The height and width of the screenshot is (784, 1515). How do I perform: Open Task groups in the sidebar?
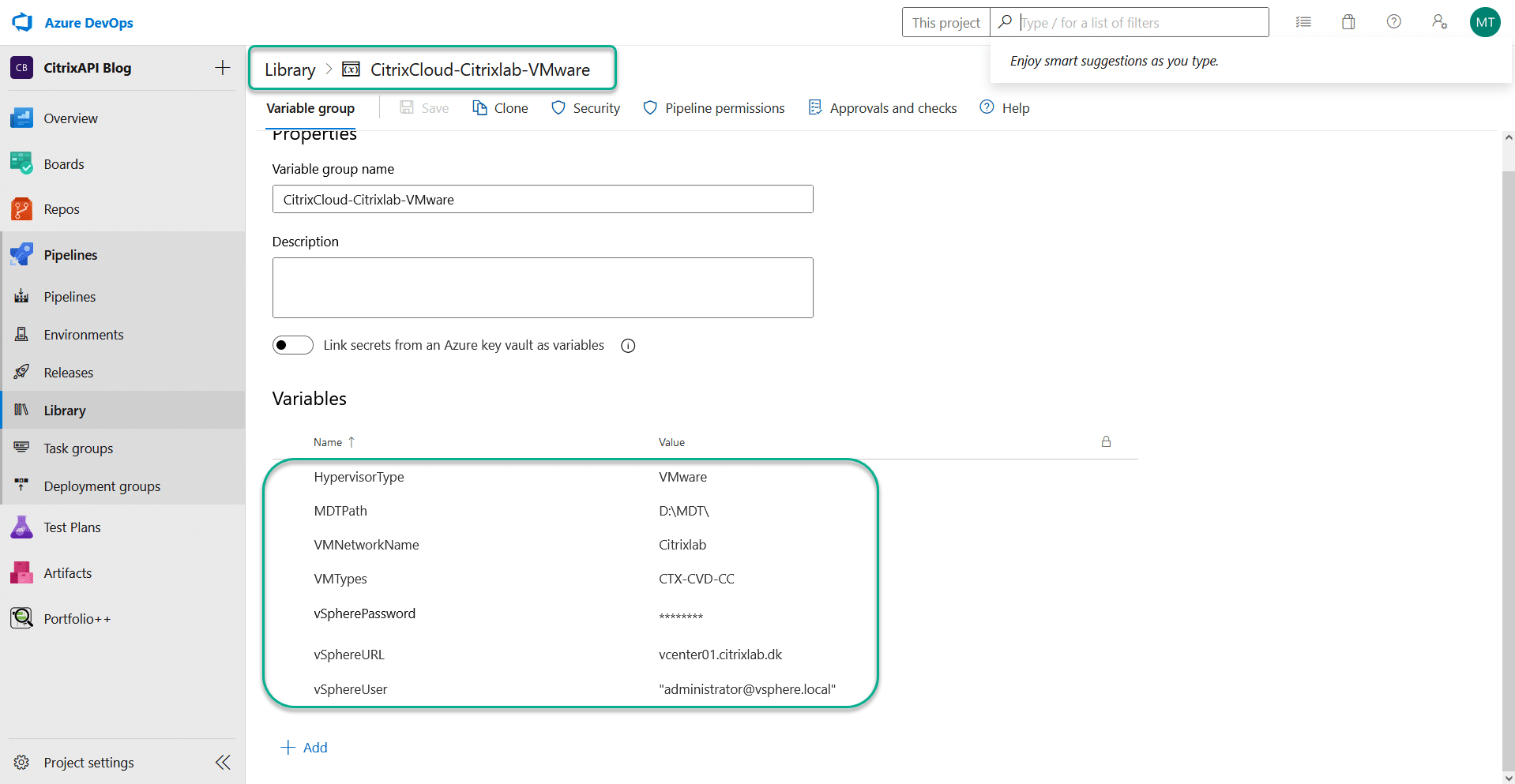coord(122,448)
